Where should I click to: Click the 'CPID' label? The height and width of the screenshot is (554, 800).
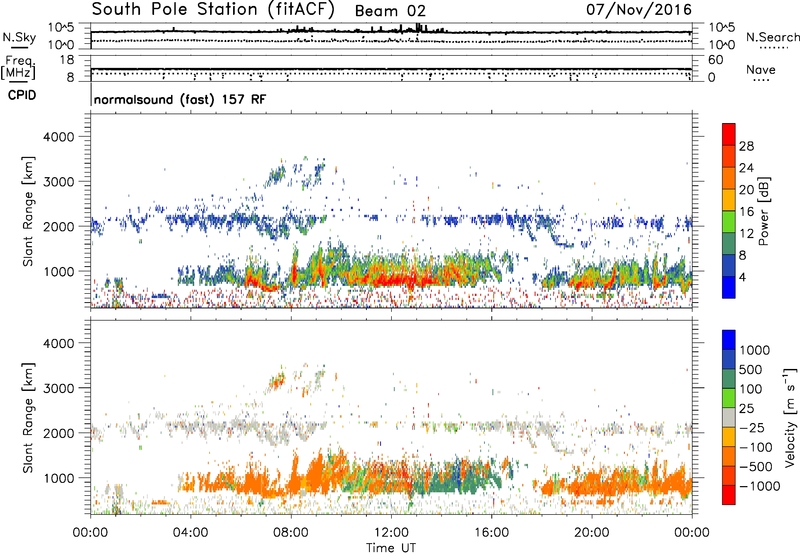click(x=22, y=95)
